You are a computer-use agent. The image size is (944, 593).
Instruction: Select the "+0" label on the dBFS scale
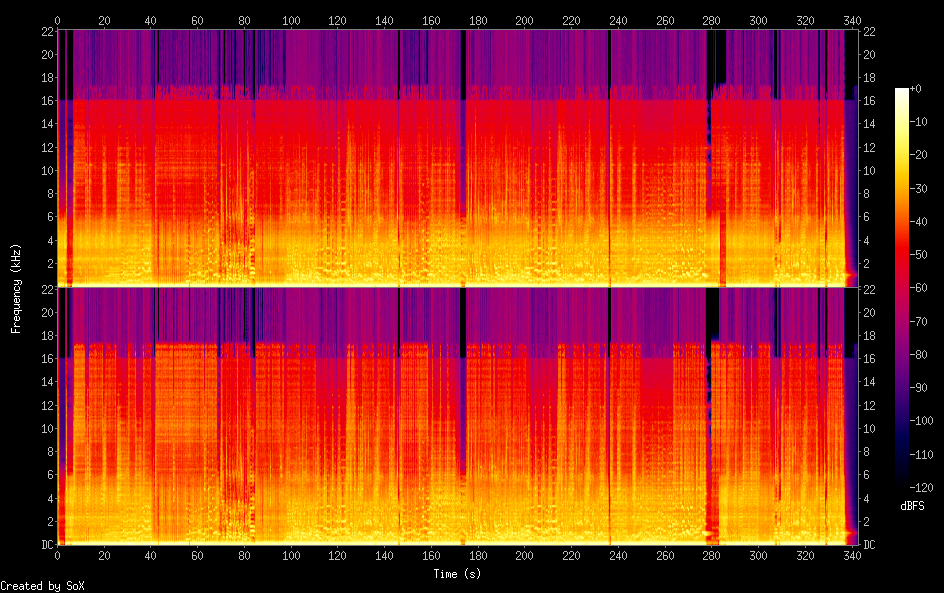pyautogui.click(x=922, y=90)
